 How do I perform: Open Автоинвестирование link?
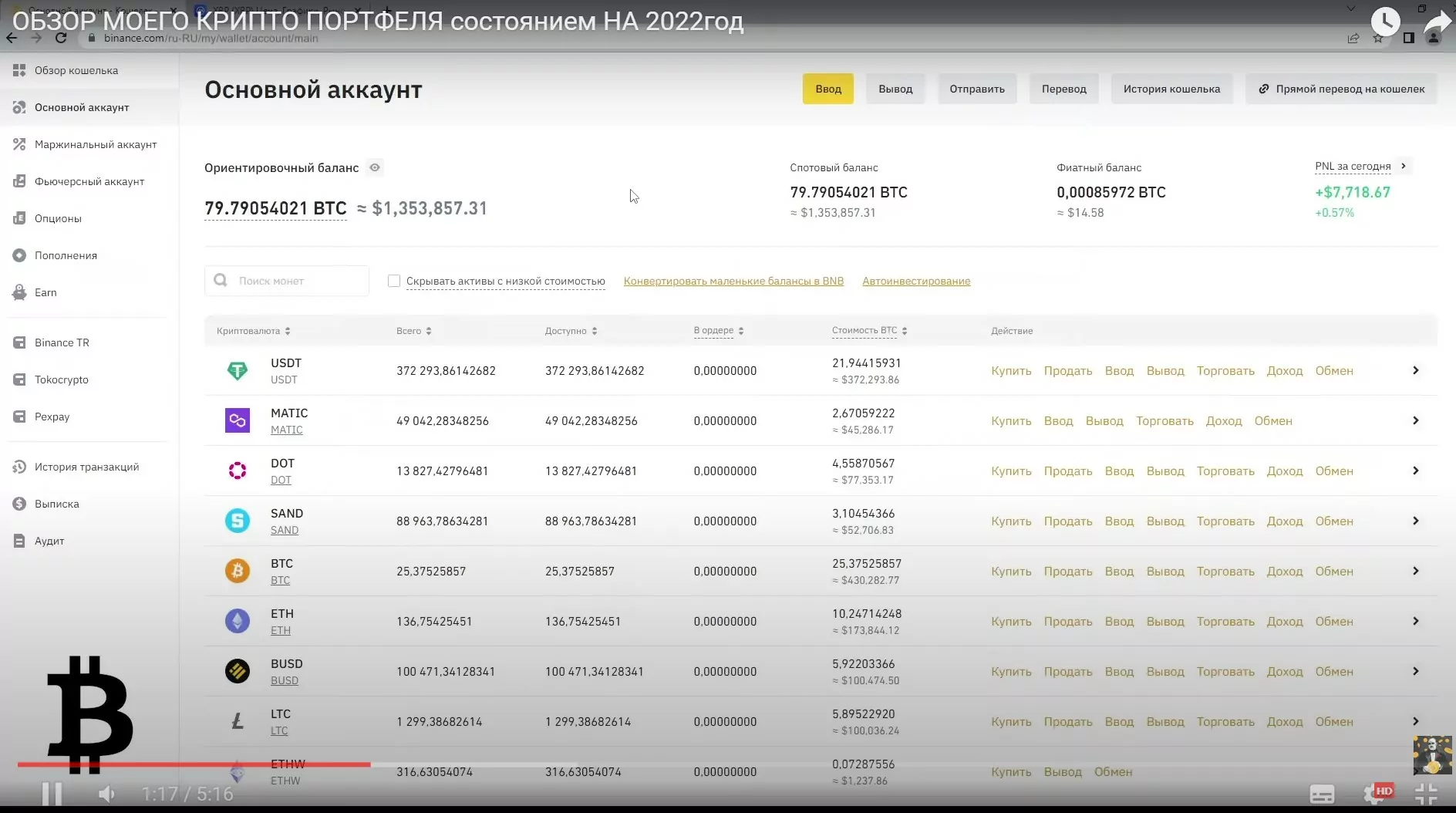(x=916, y=281)
